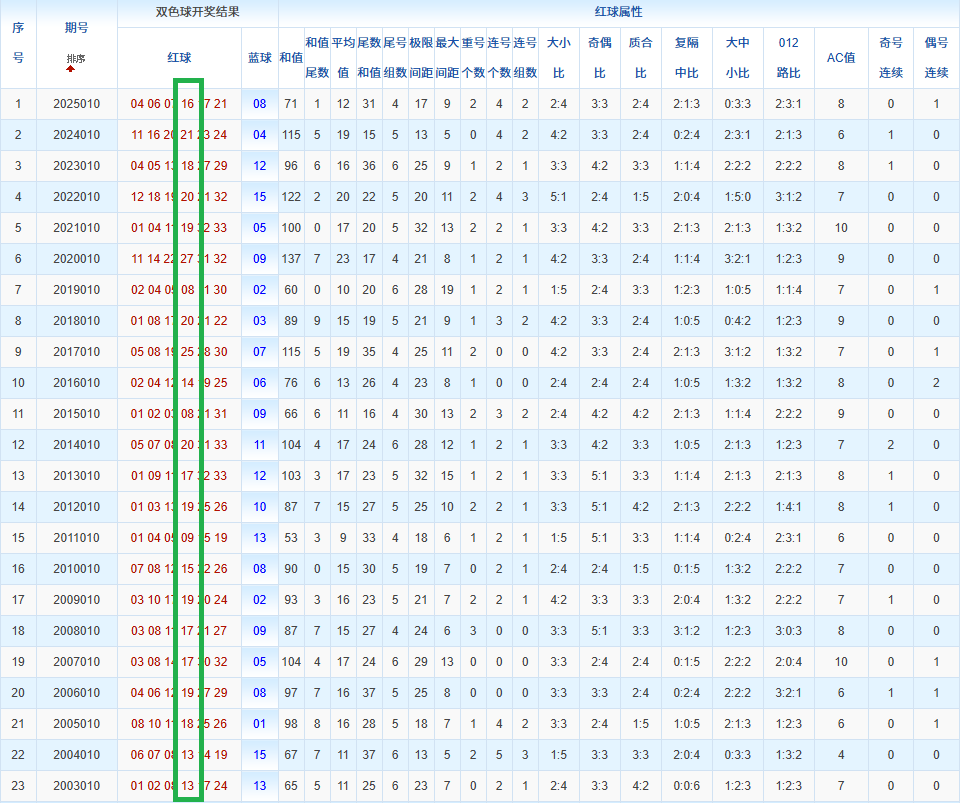
Task: Click the 和值 column header
Action: click(x=291, y=58)
